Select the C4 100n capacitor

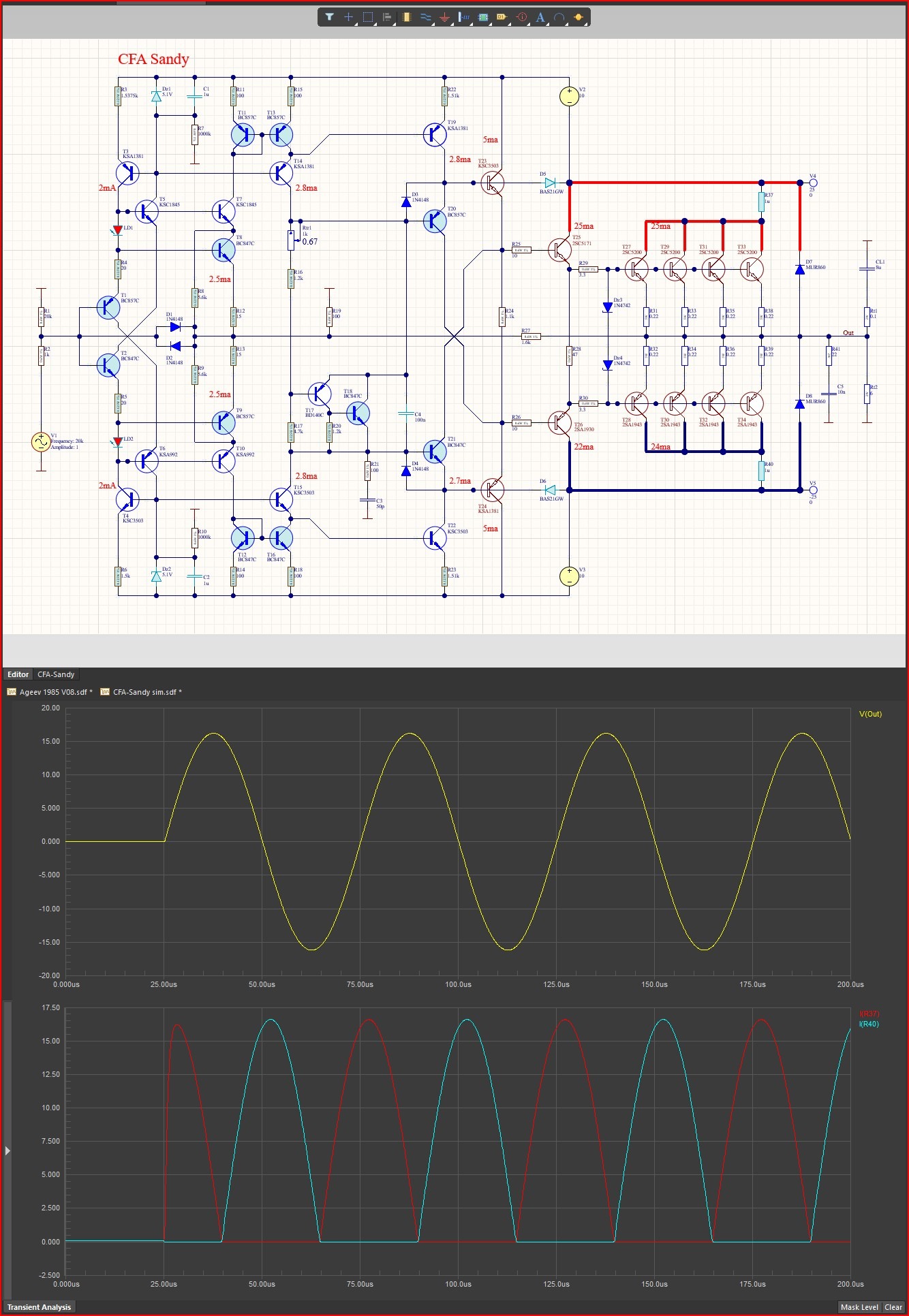[x=406, y=413]
